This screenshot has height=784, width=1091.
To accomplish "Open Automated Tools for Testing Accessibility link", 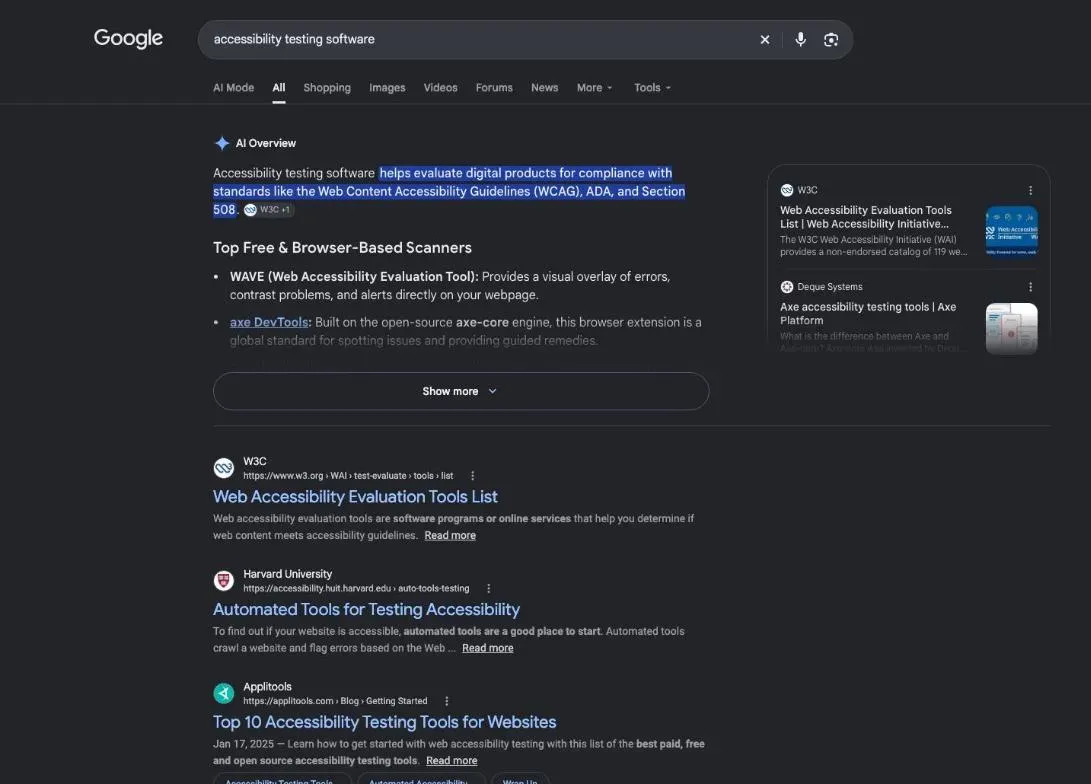I will click(366, 609).
